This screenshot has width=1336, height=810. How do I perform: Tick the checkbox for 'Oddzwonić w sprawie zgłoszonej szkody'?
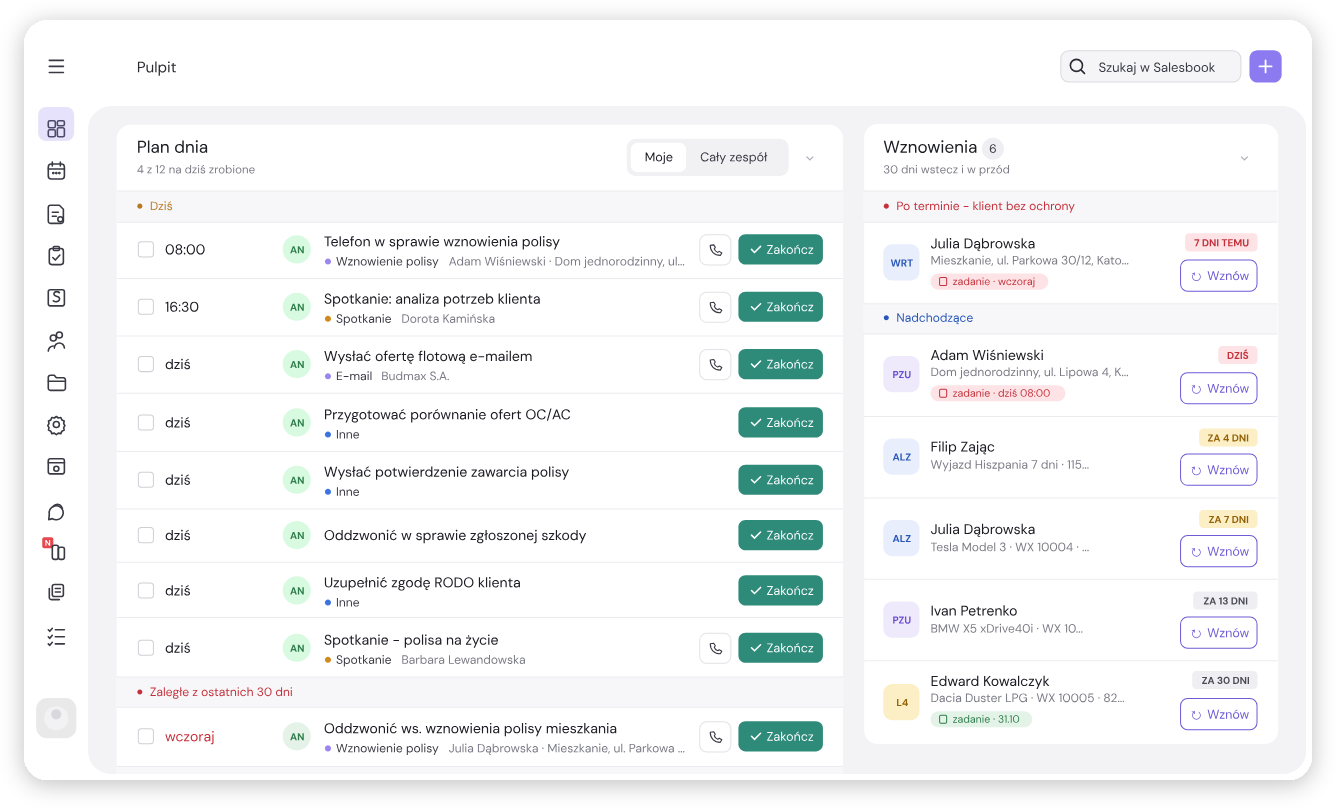[x=146, y=536]
